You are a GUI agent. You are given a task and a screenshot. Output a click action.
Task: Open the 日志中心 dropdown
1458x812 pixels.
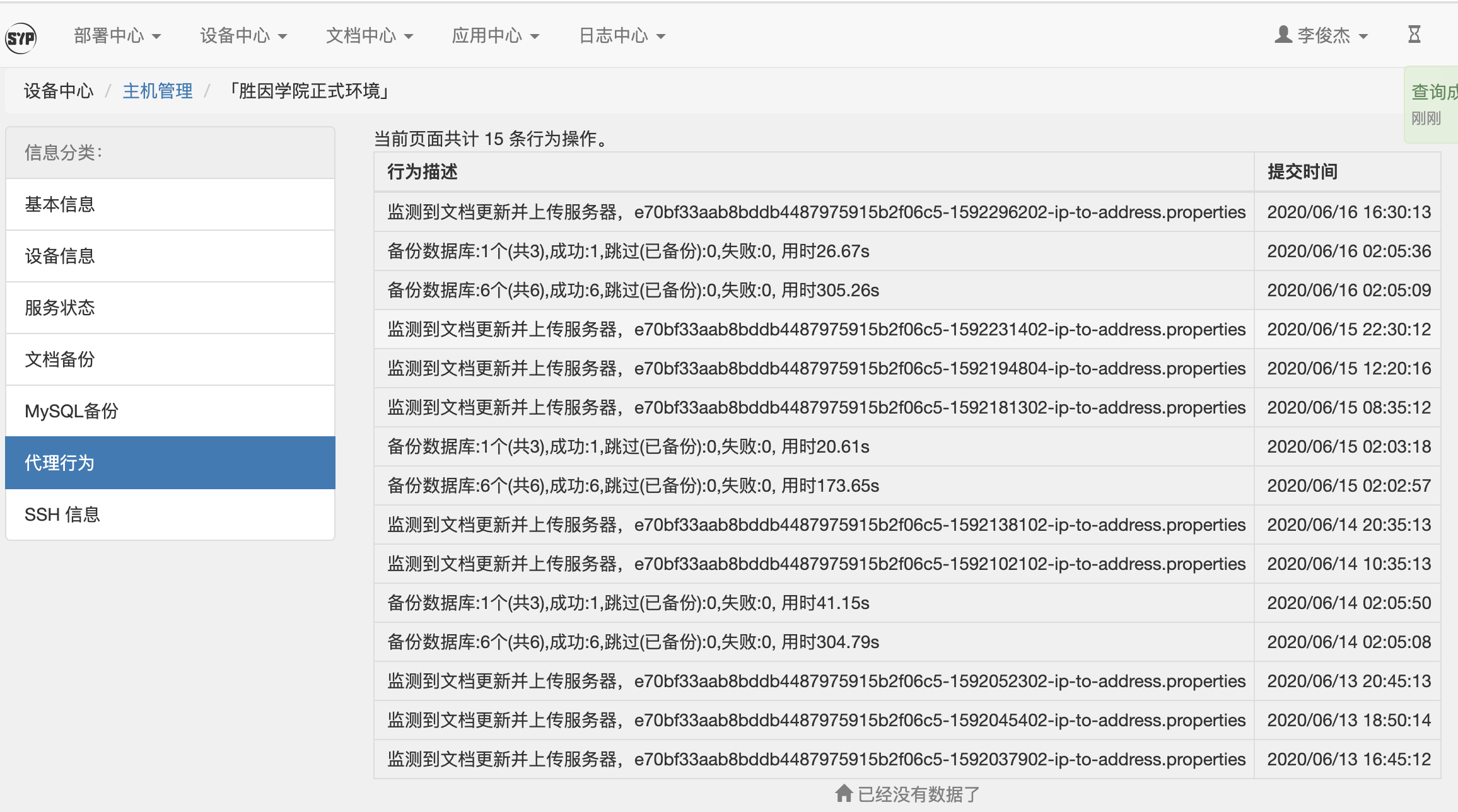click(x=622, y=35)
